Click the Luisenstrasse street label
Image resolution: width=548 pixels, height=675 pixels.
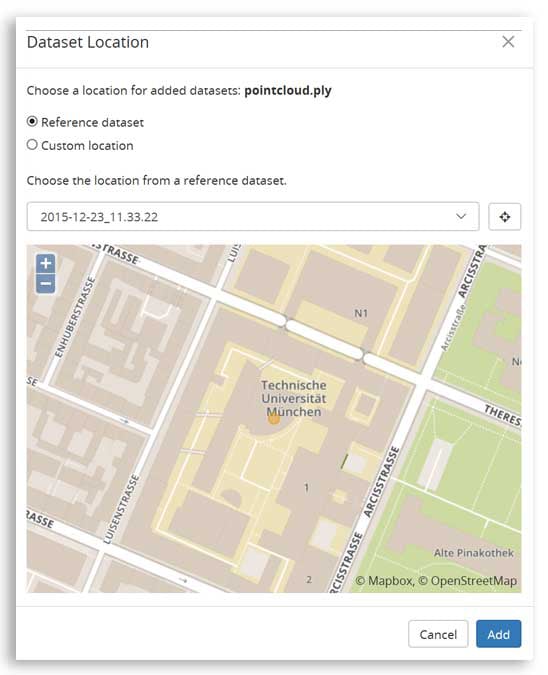pos(122,509)
